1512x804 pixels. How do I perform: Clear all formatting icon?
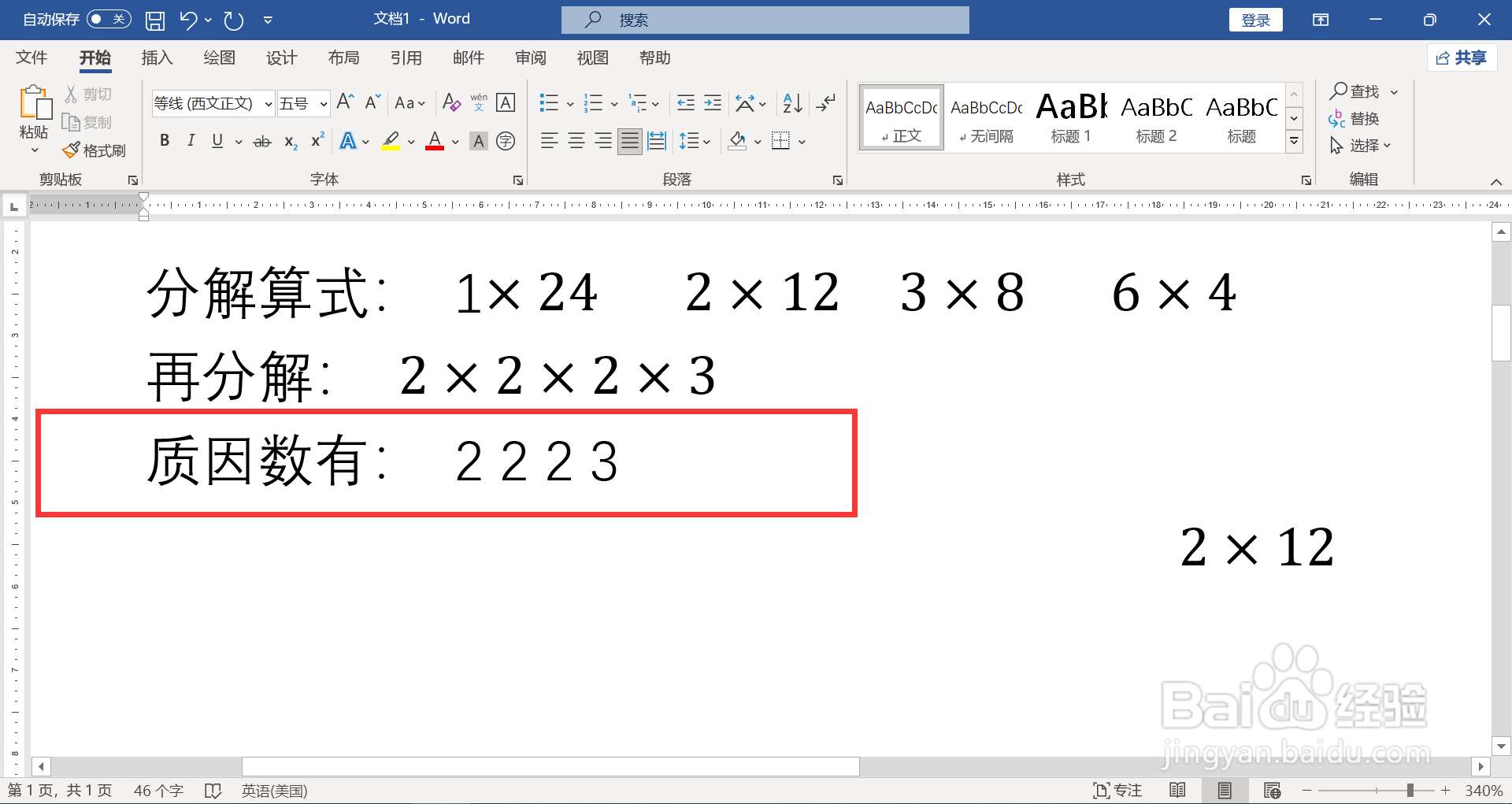(x=450, y=102)
